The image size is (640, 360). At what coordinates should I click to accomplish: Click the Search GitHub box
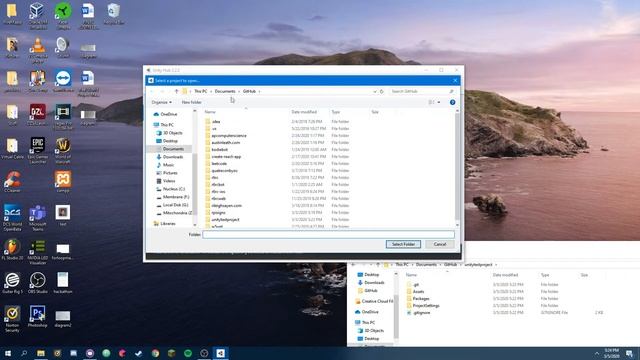coord(422,91)
